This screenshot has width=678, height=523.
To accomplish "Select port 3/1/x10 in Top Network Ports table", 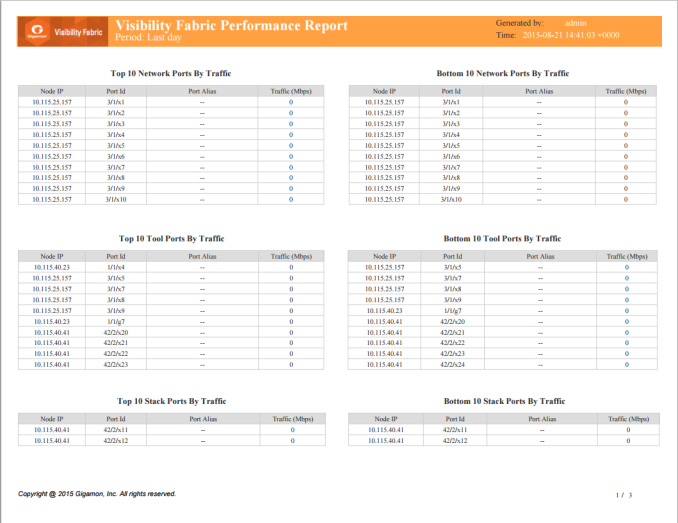I will click(x=116, y=199).
